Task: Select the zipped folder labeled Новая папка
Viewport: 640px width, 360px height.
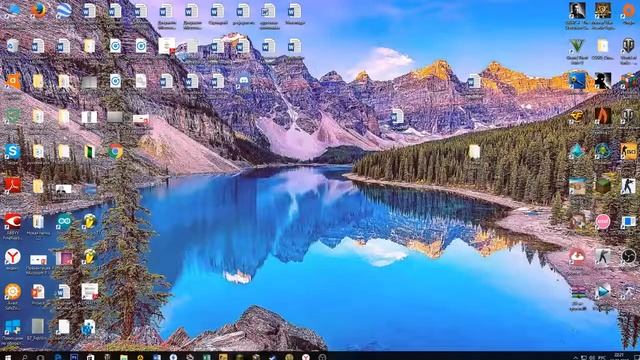Action: [38, 222]
